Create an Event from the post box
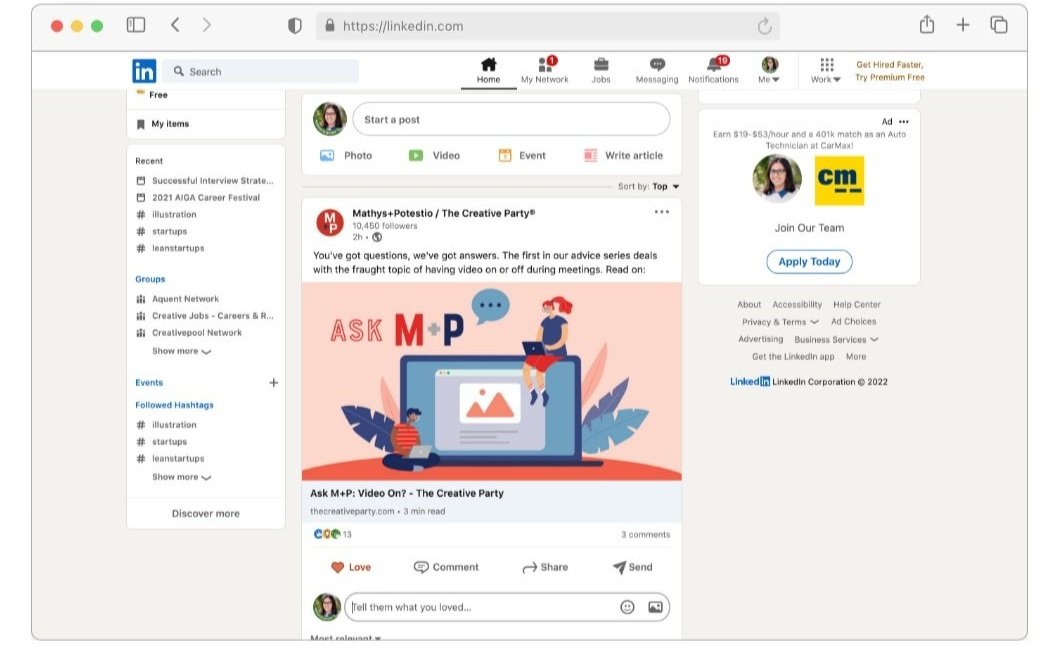 pyautogui.click(x=522, y=156)
